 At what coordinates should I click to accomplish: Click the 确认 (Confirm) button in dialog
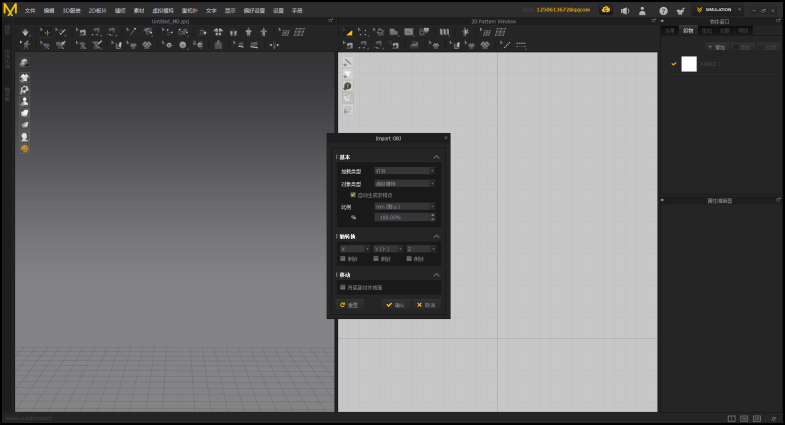395,305
